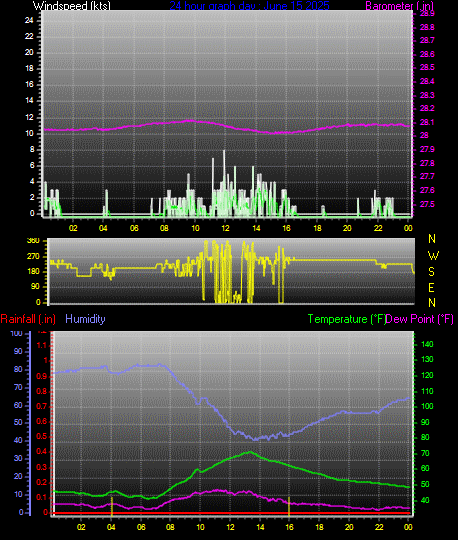458x540 pixels.
Task: Click the top N compass label
Action: 432,239
